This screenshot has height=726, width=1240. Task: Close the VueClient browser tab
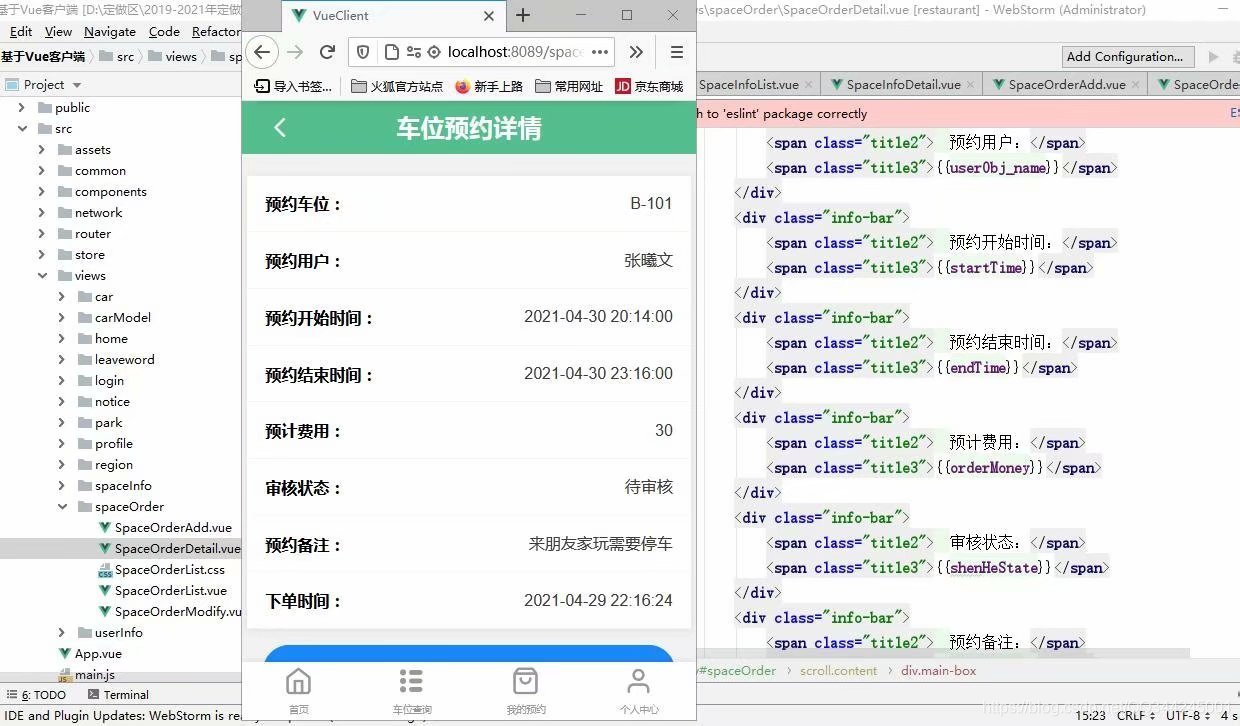tap(489, 16)
